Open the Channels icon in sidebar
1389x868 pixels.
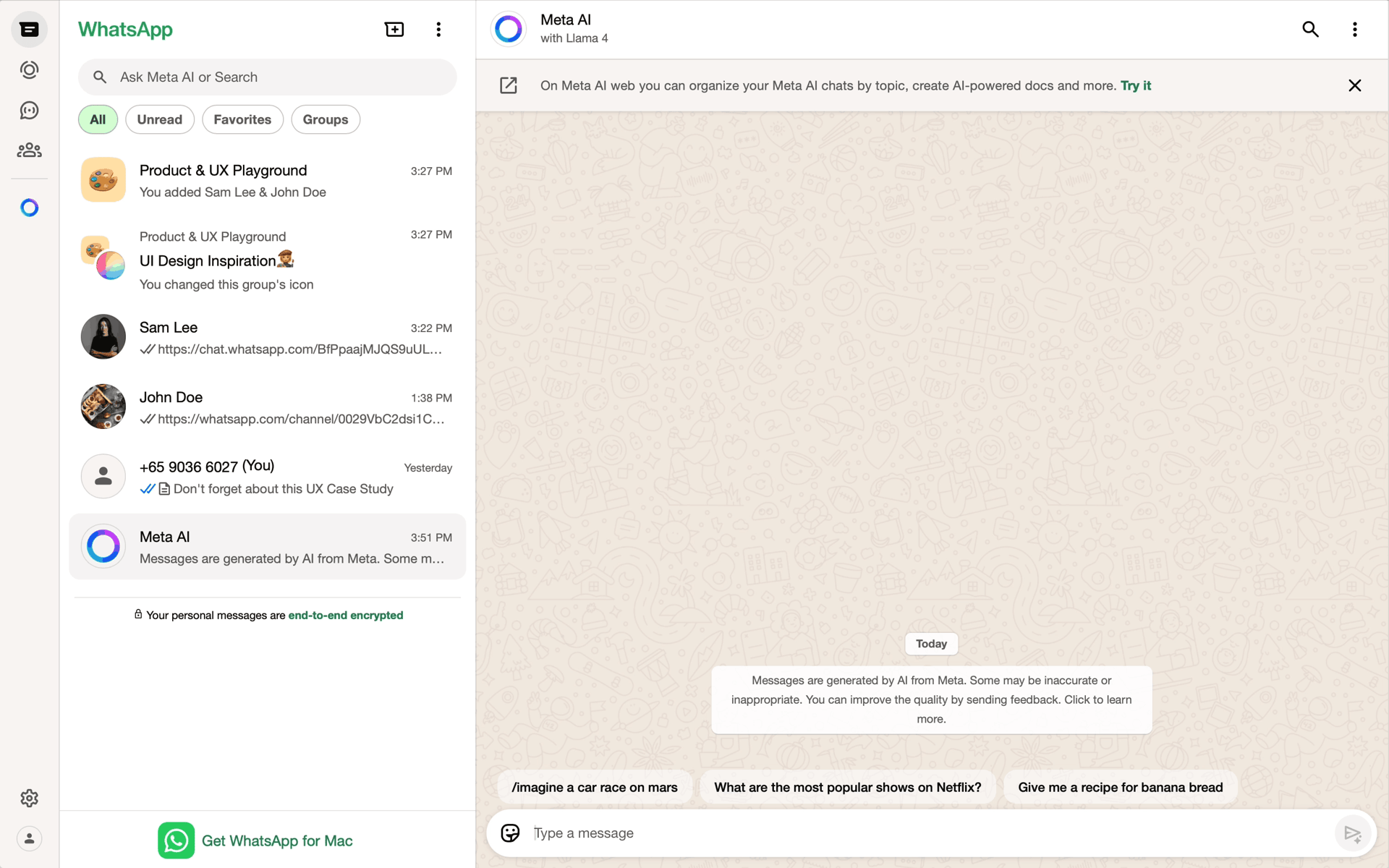tap(30, 110)
